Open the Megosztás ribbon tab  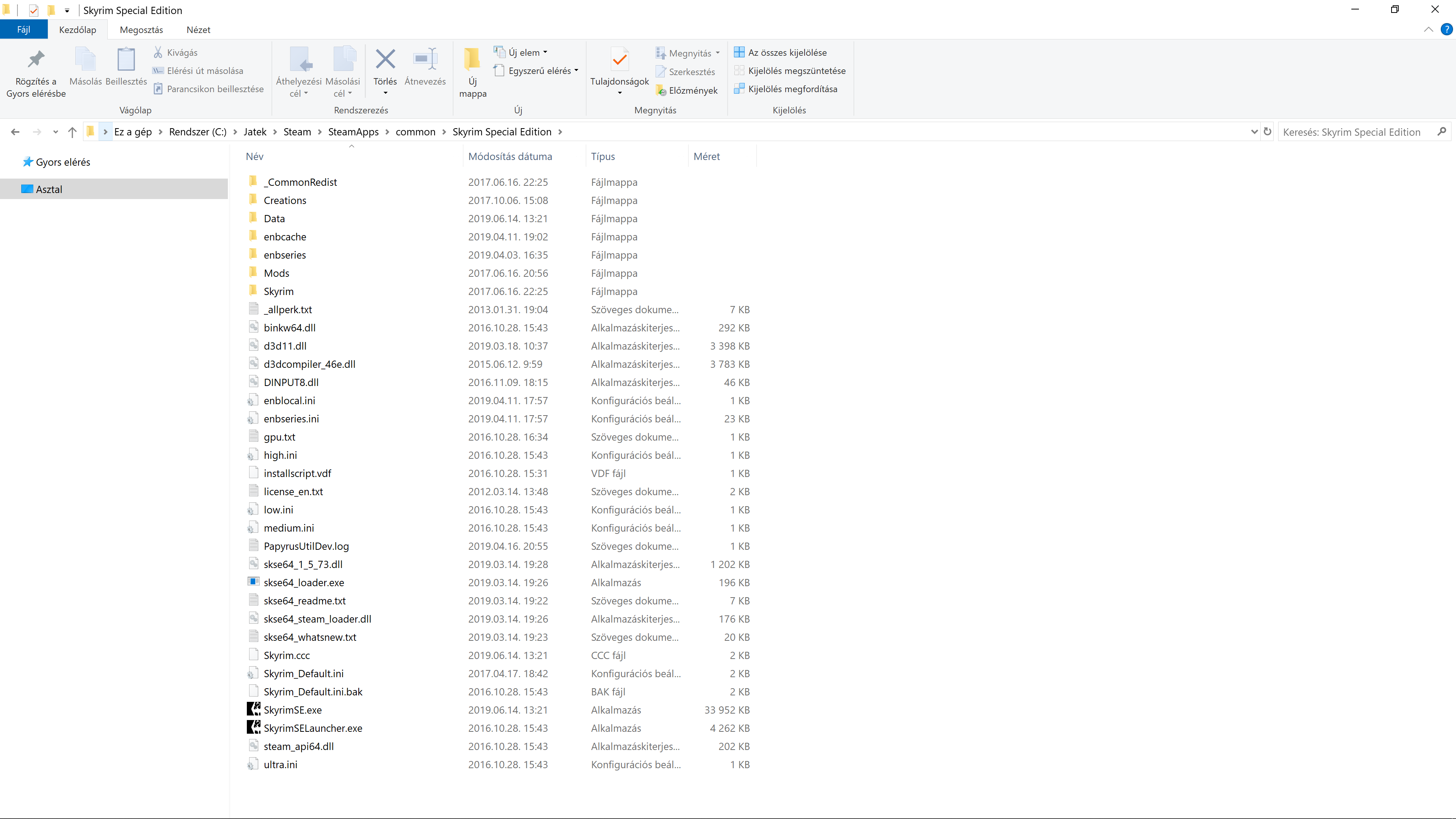pos(141,30)
